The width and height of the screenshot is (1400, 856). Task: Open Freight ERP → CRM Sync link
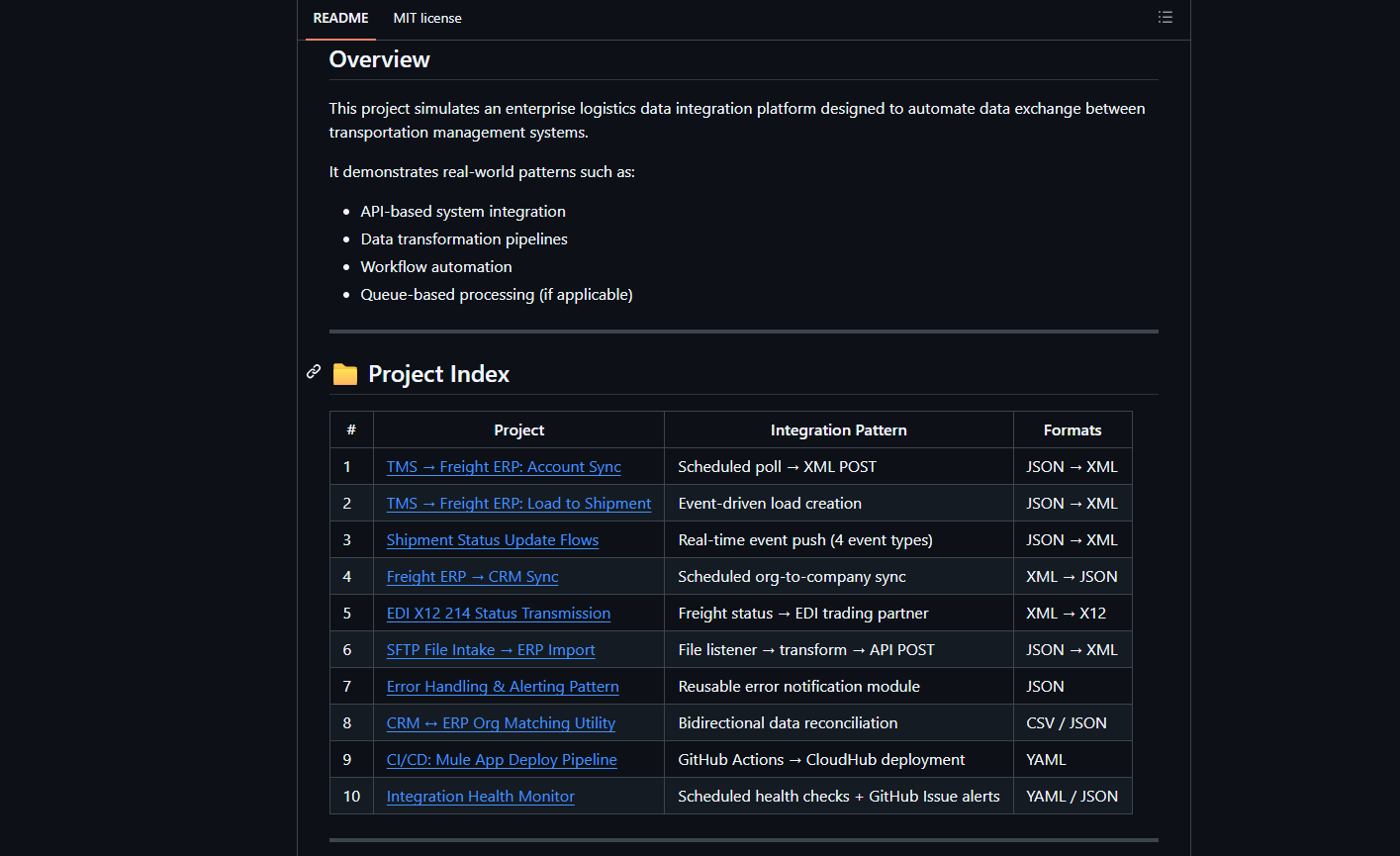point(473,577)
